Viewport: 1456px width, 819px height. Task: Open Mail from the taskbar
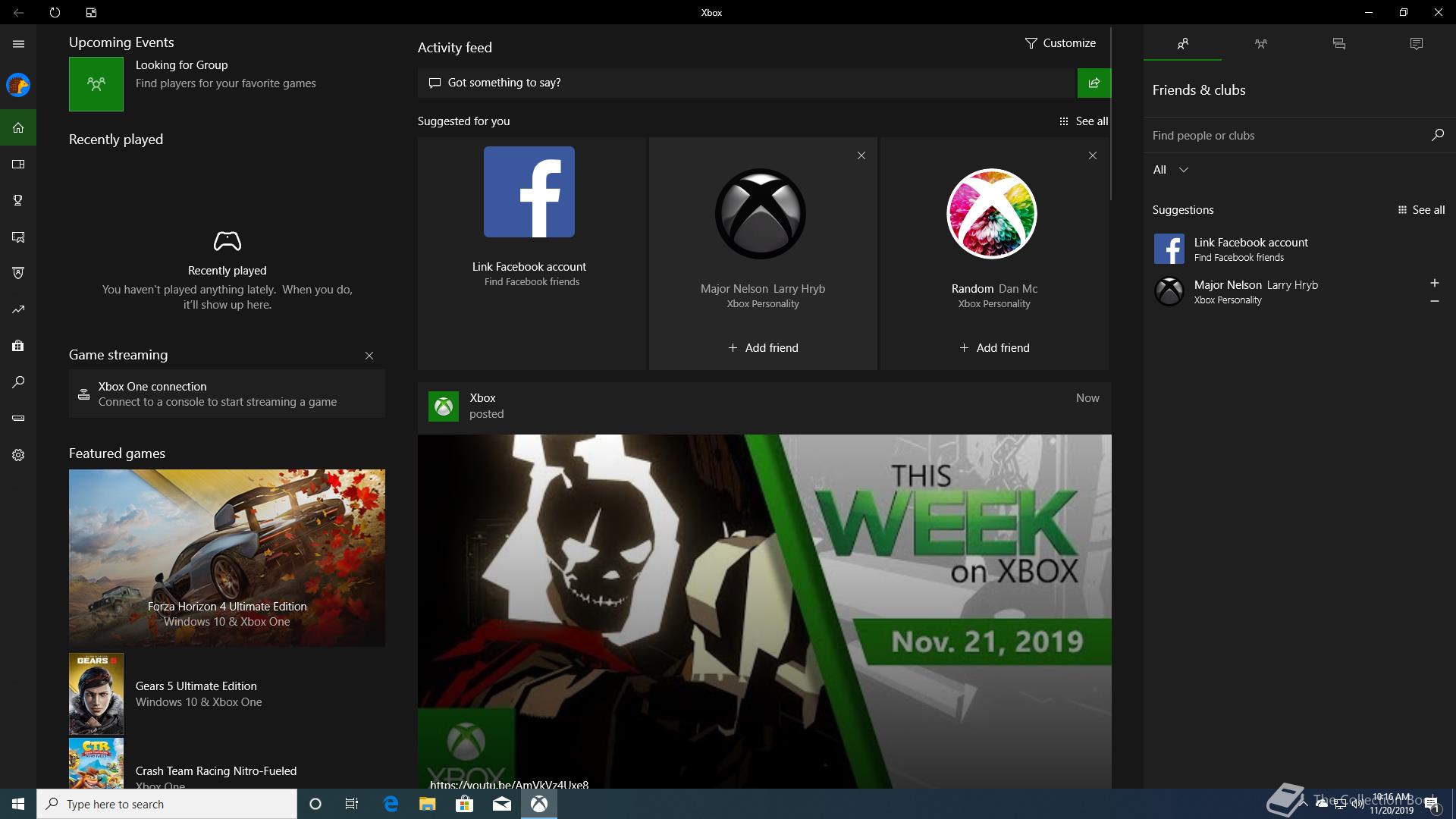point(501,804)
